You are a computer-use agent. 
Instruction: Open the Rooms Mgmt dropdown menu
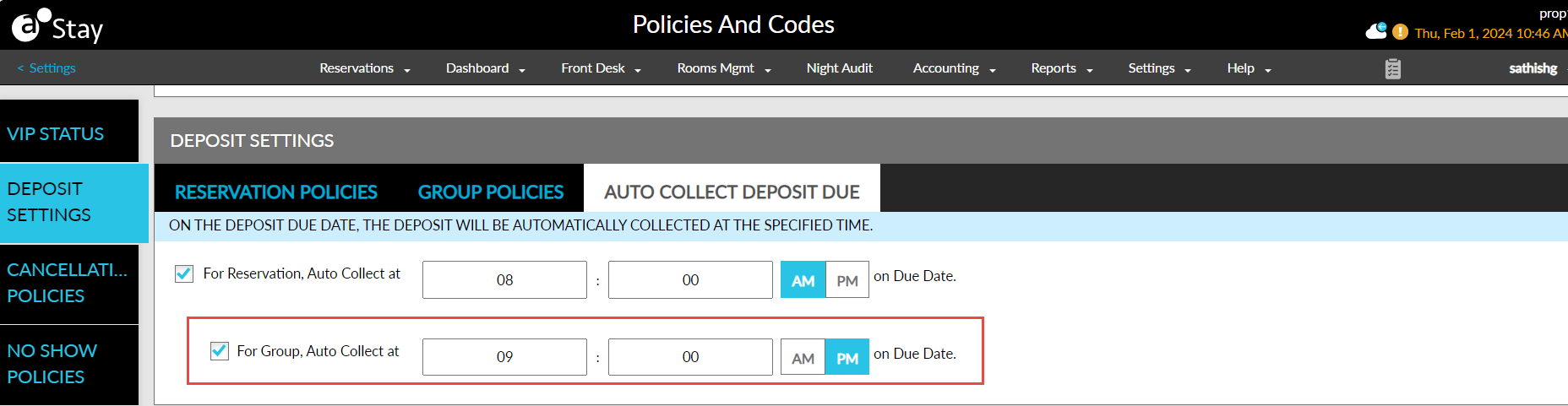tap(723, 68)
